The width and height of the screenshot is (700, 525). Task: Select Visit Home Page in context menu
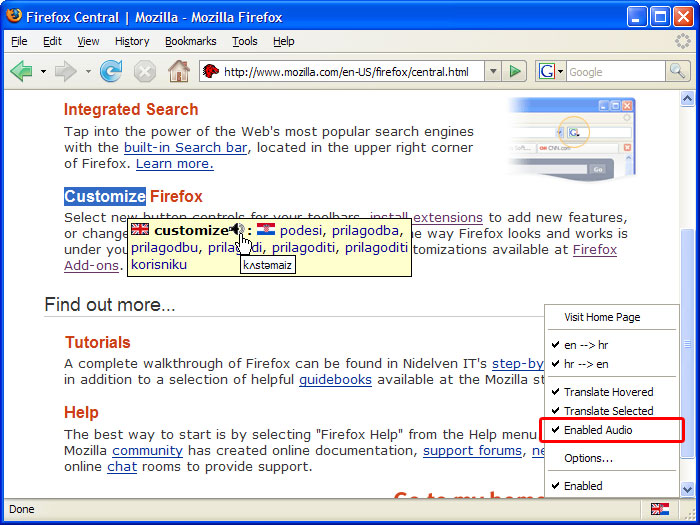(612, 317)
